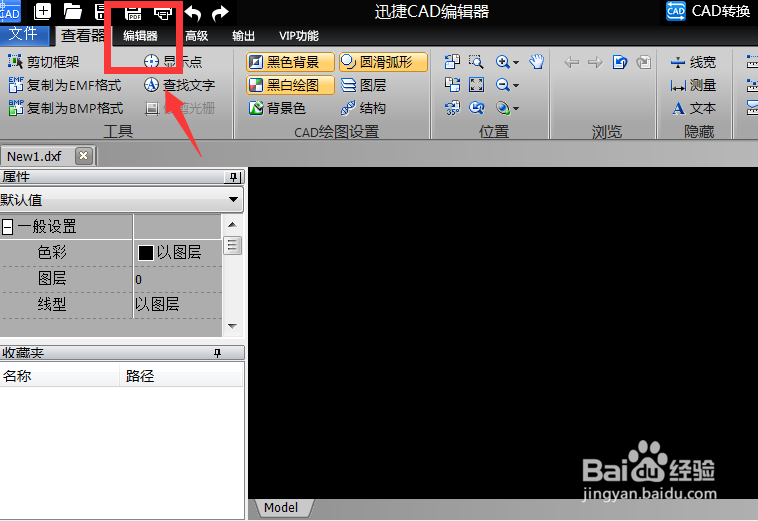Click the 显示点 tool
Viewport: 758px width, 521px height.
point(173,61)
